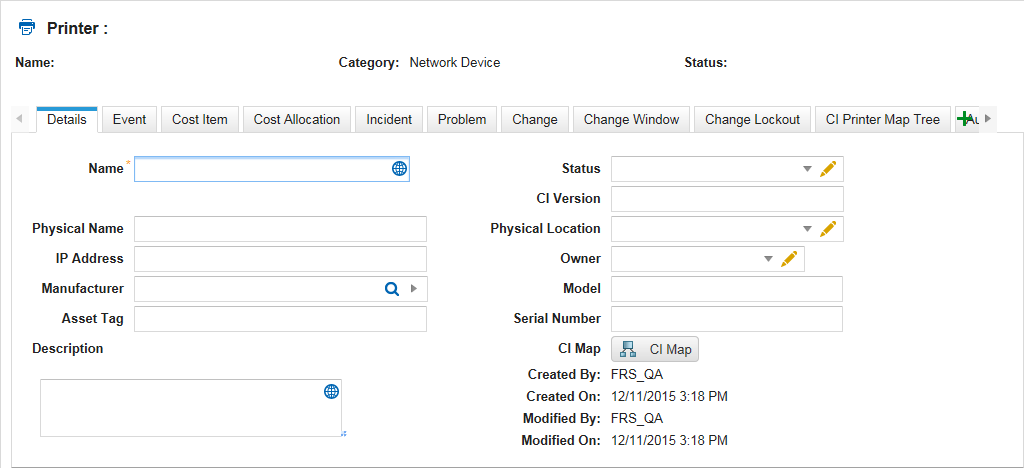Click the Manufacturer search magnifier icon

pos(392,289)
